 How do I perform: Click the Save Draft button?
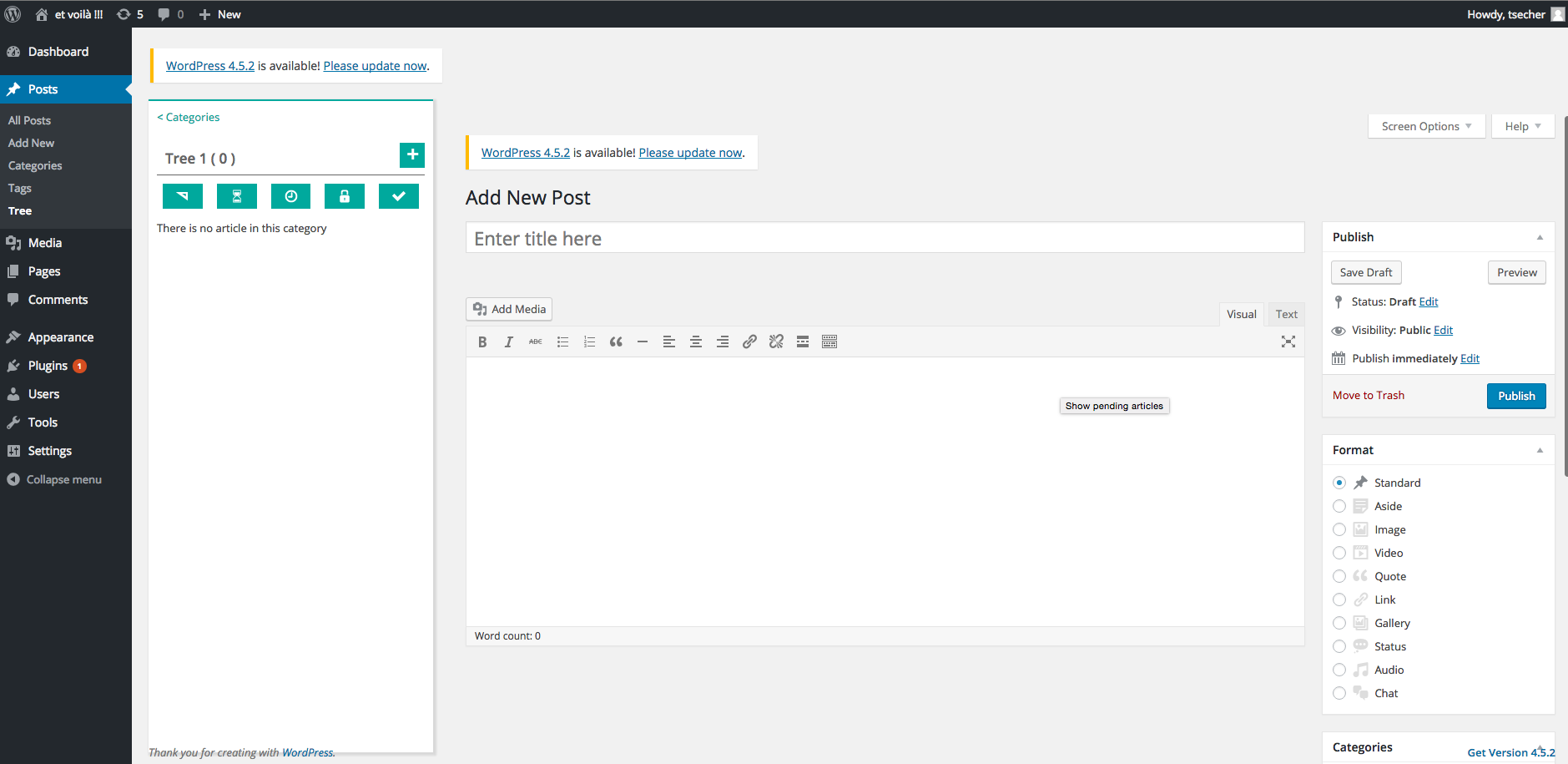coord(1366,272)
